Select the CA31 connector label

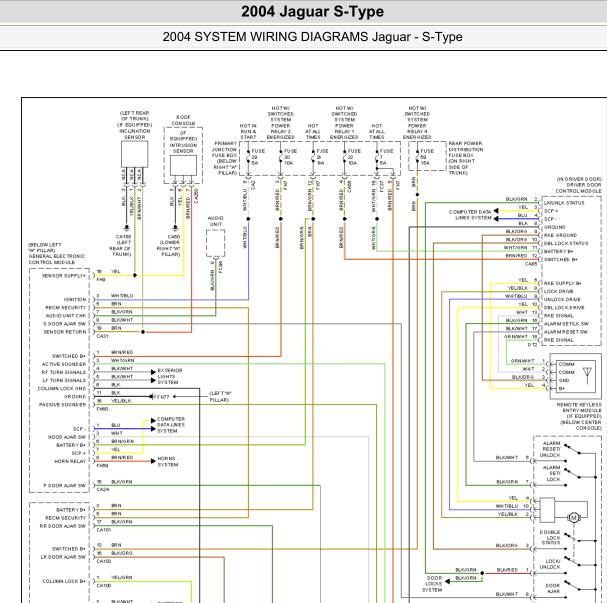coord(102,336)
